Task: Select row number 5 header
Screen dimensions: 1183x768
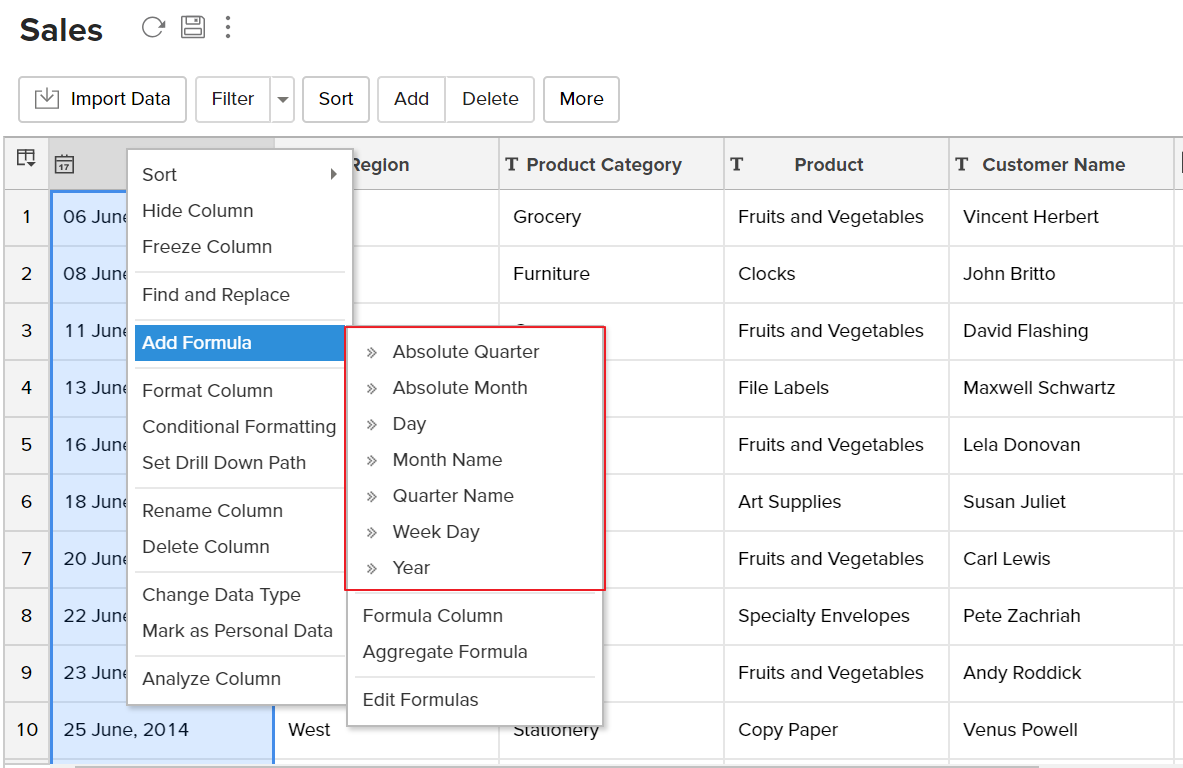Action: pos(27,445)
